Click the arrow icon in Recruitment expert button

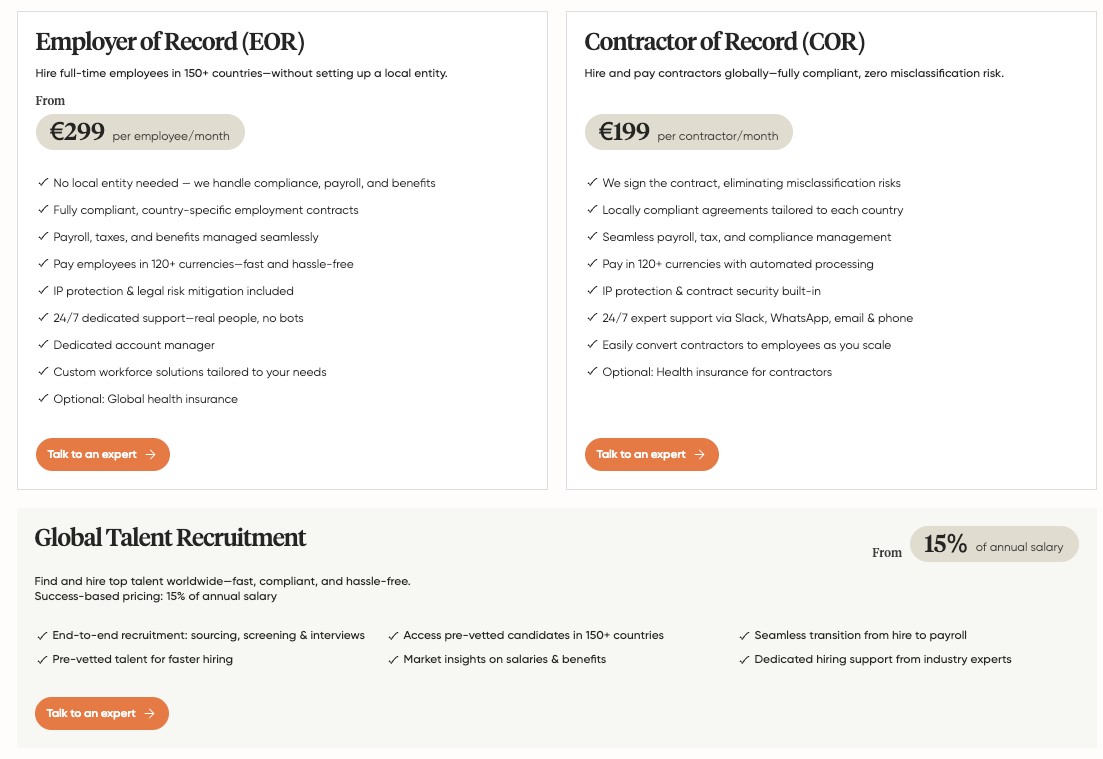point(149,713)
